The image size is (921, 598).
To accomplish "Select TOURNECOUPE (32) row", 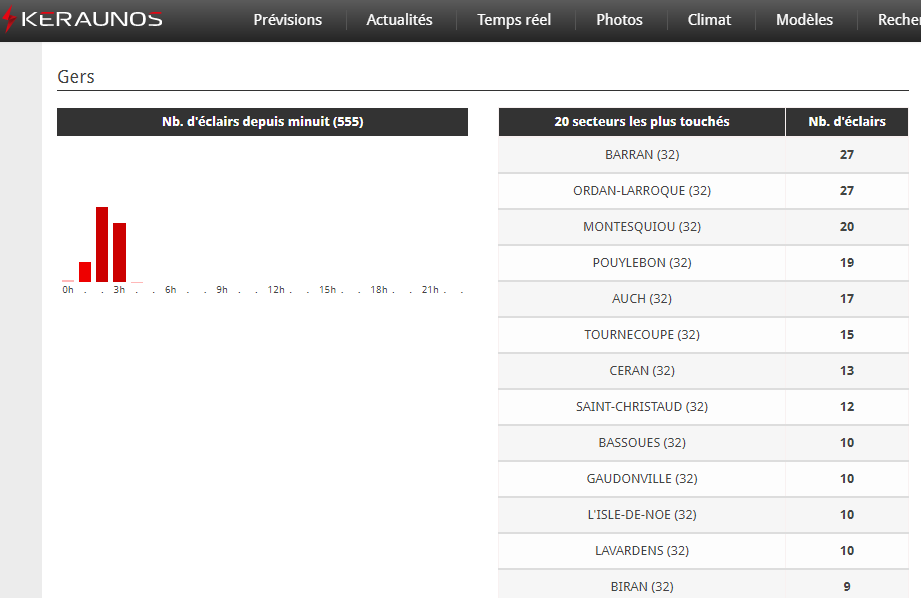I will coord(642,335).
